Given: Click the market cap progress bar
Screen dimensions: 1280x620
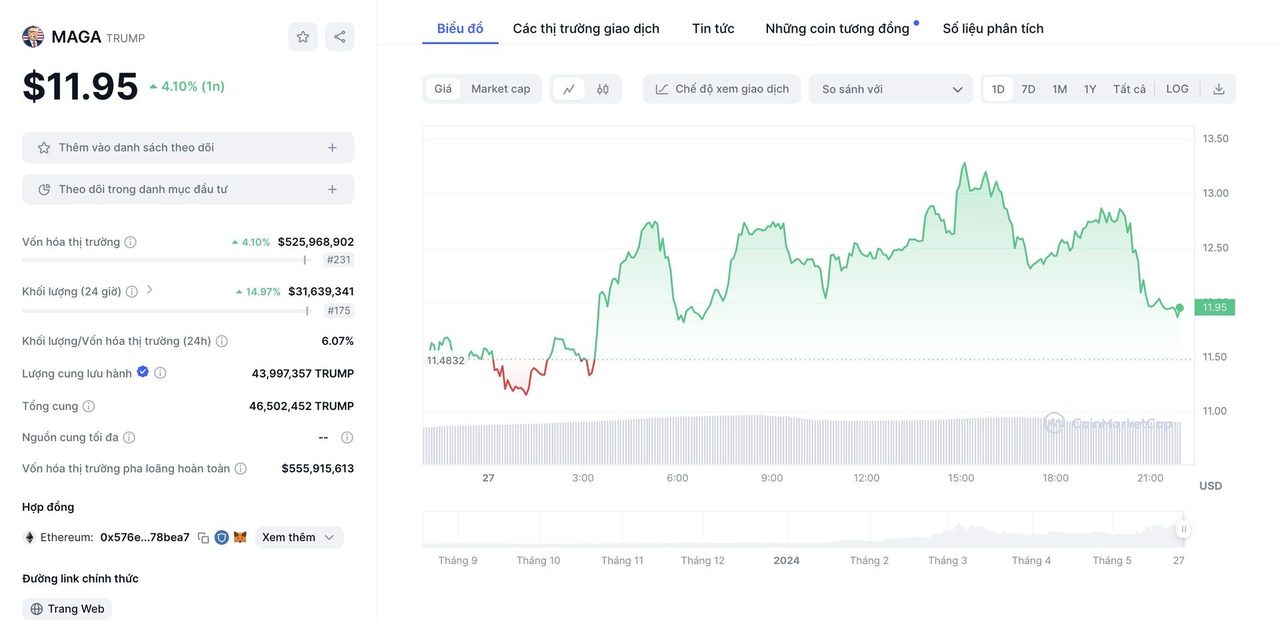Looking at the screenshot, I should click(166, 260).
